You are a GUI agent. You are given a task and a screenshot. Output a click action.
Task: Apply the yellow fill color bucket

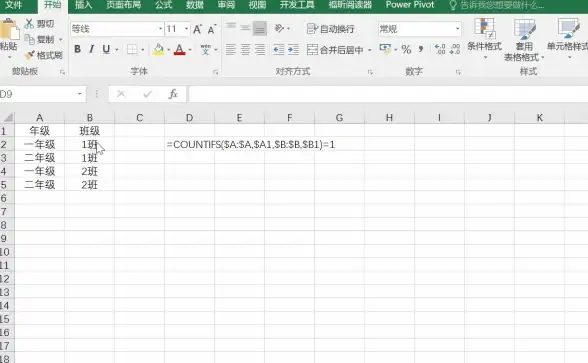pos(158,50)
